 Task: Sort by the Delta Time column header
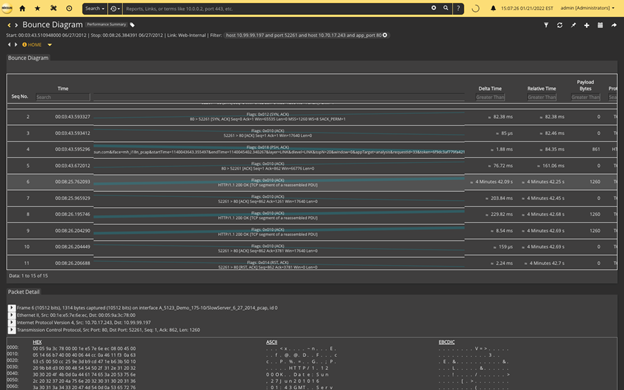point(490,88)
